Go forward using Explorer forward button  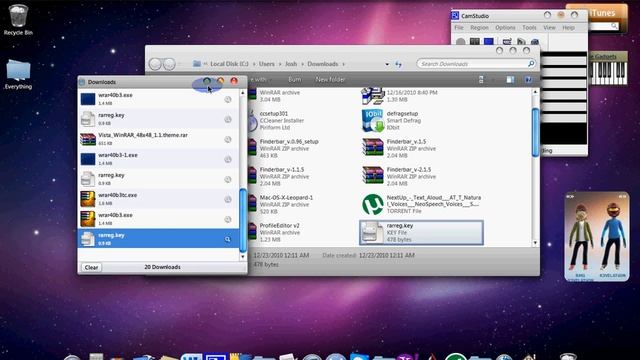click(x=169, y=64)
